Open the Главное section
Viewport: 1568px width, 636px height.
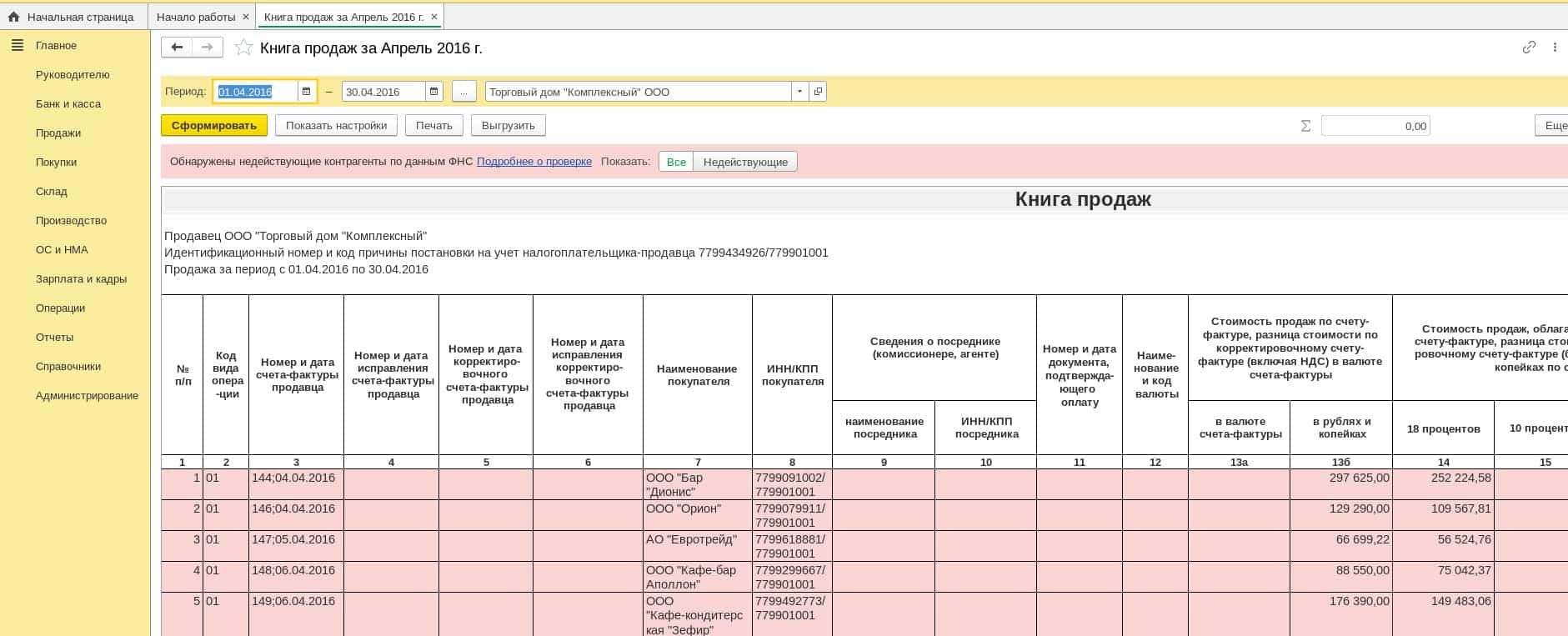click(x=56, y=45)
